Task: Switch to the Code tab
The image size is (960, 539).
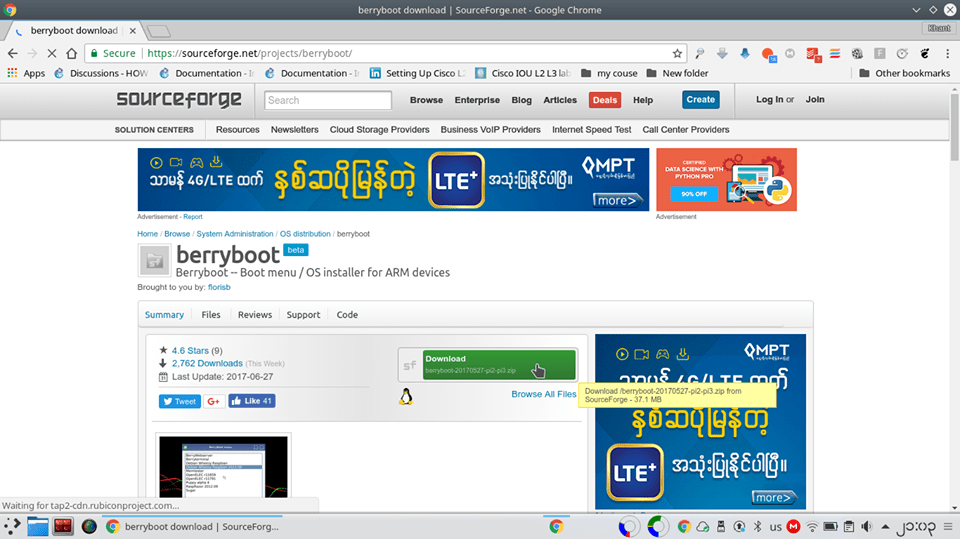Action: coord(347,314)
